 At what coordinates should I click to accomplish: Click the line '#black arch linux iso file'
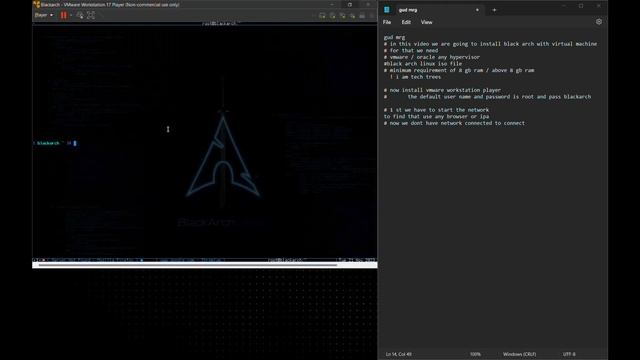[423, 64]
